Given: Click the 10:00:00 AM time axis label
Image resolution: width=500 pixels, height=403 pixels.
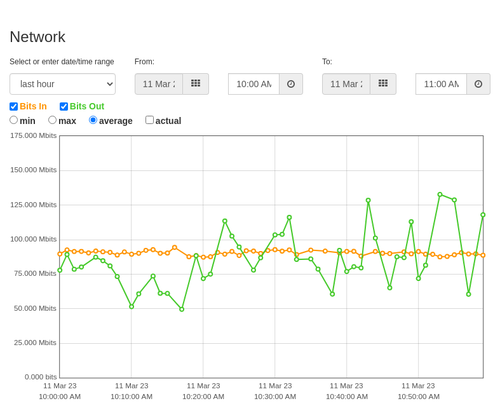Looking at the screenshot, I should [60, 397].
